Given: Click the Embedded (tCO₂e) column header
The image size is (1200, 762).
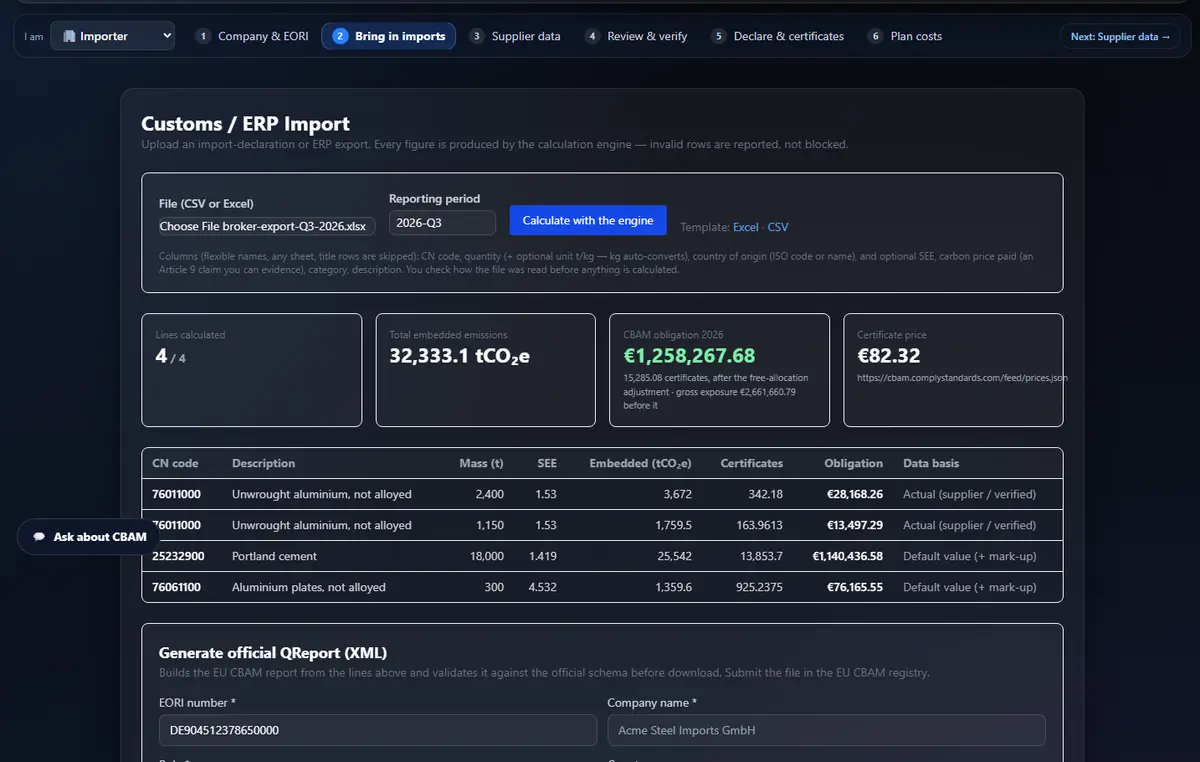Looking at the screenshot, I should pos(640,463).
